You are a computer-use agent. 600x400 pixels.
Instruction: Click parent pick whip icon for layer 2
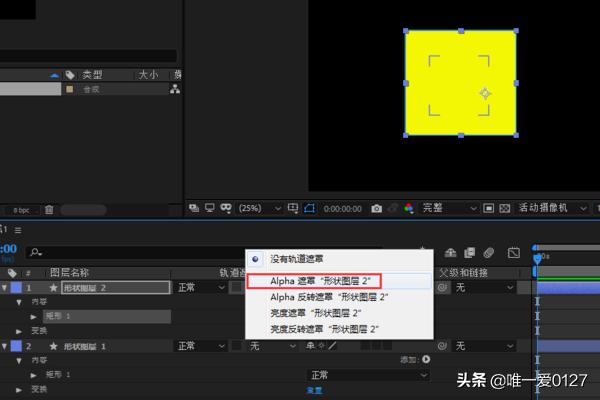[442, 346]
